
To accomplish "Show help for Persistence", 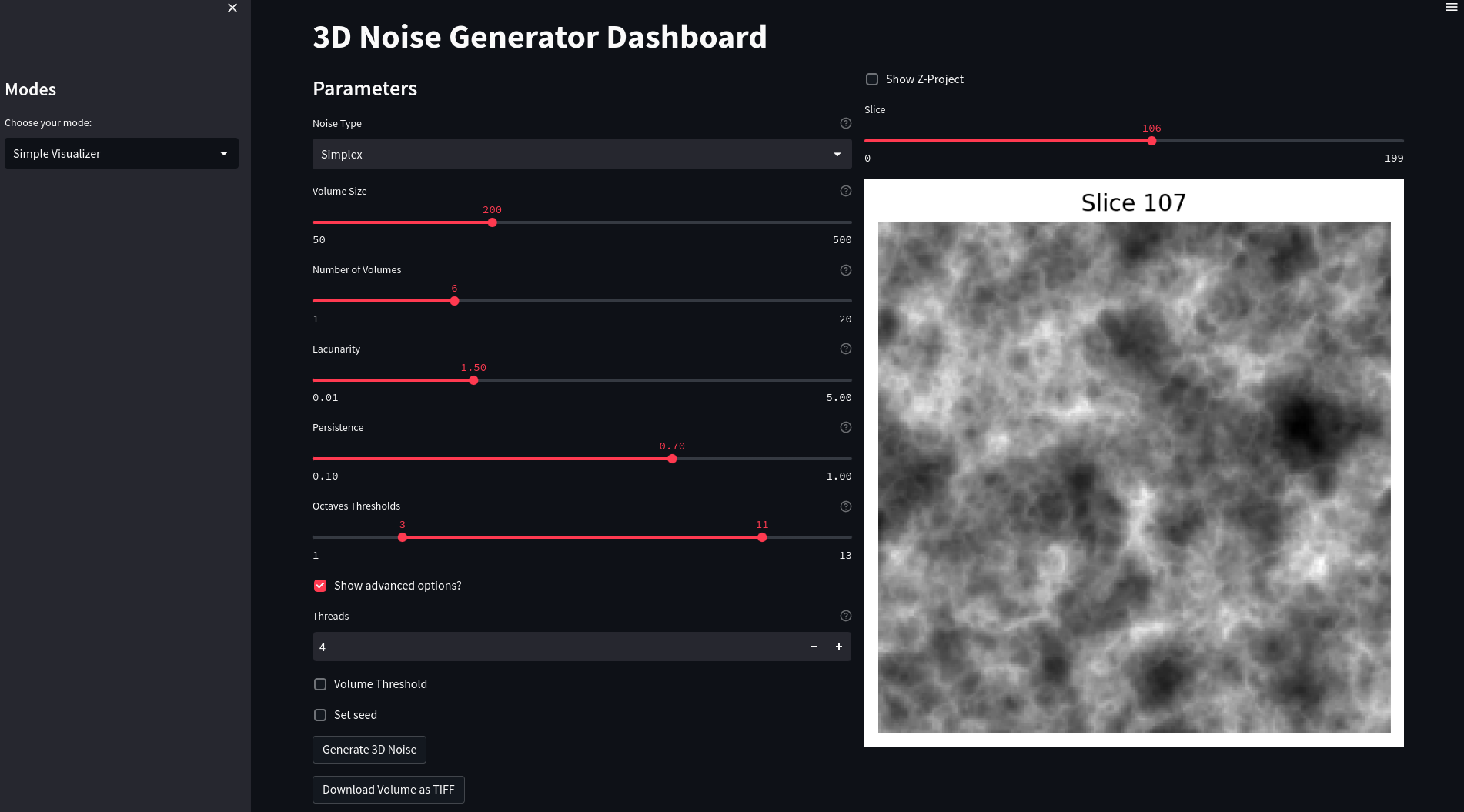I will 846,427.
